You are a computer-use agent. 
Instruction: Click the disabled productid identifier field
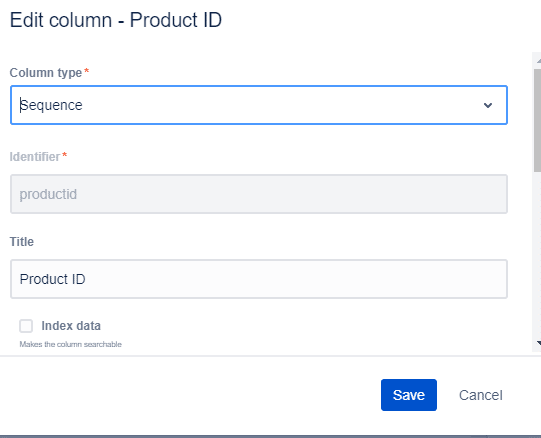coord(259,194)
